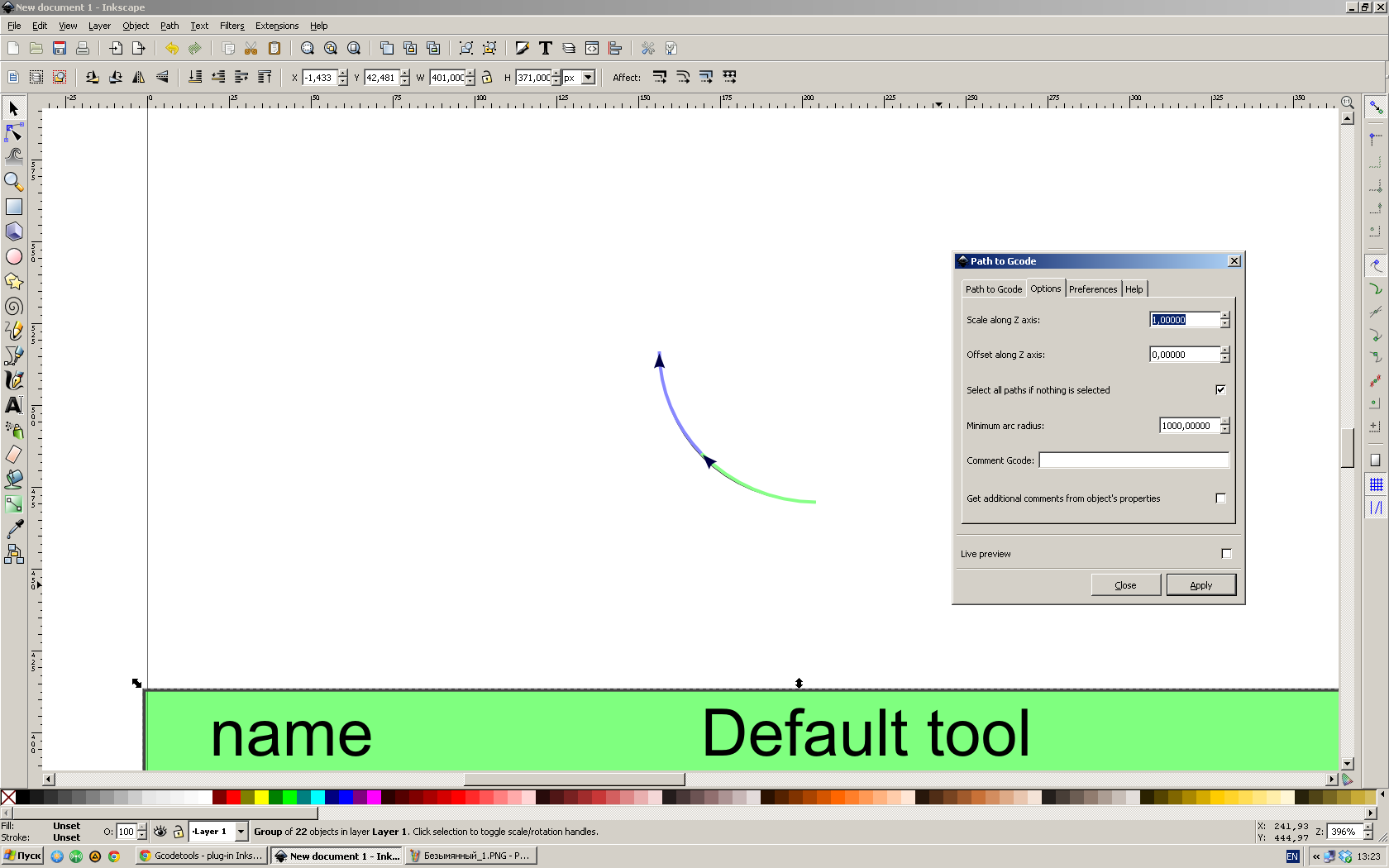The height and width of the screenshot is (868, 1389).
Task: Select the Rectangle tool
Action: click(14, 207)
